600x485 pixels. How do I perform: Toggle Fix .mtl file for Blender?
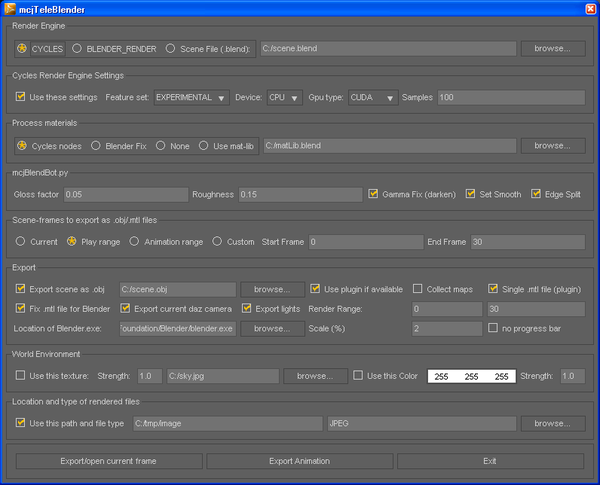pos(20,308)
